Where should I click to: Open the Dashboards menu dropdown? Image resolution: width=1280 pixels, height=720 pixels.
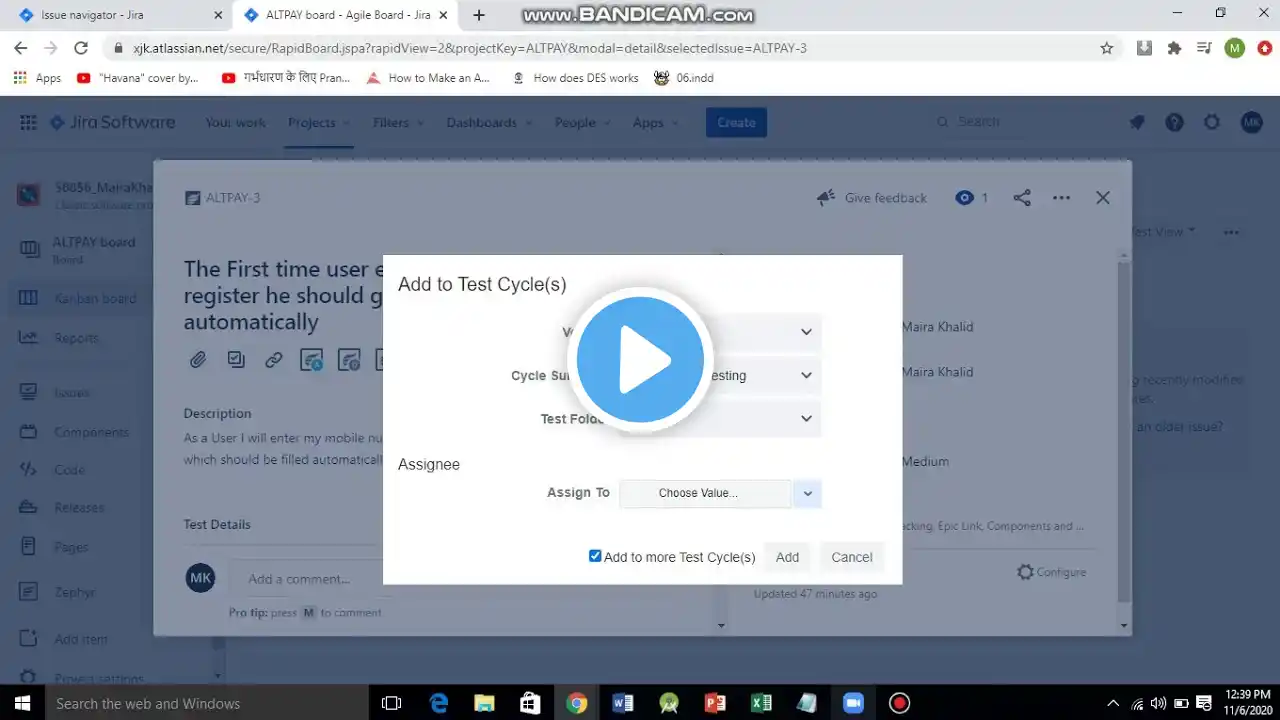click(x=489, y=123)
